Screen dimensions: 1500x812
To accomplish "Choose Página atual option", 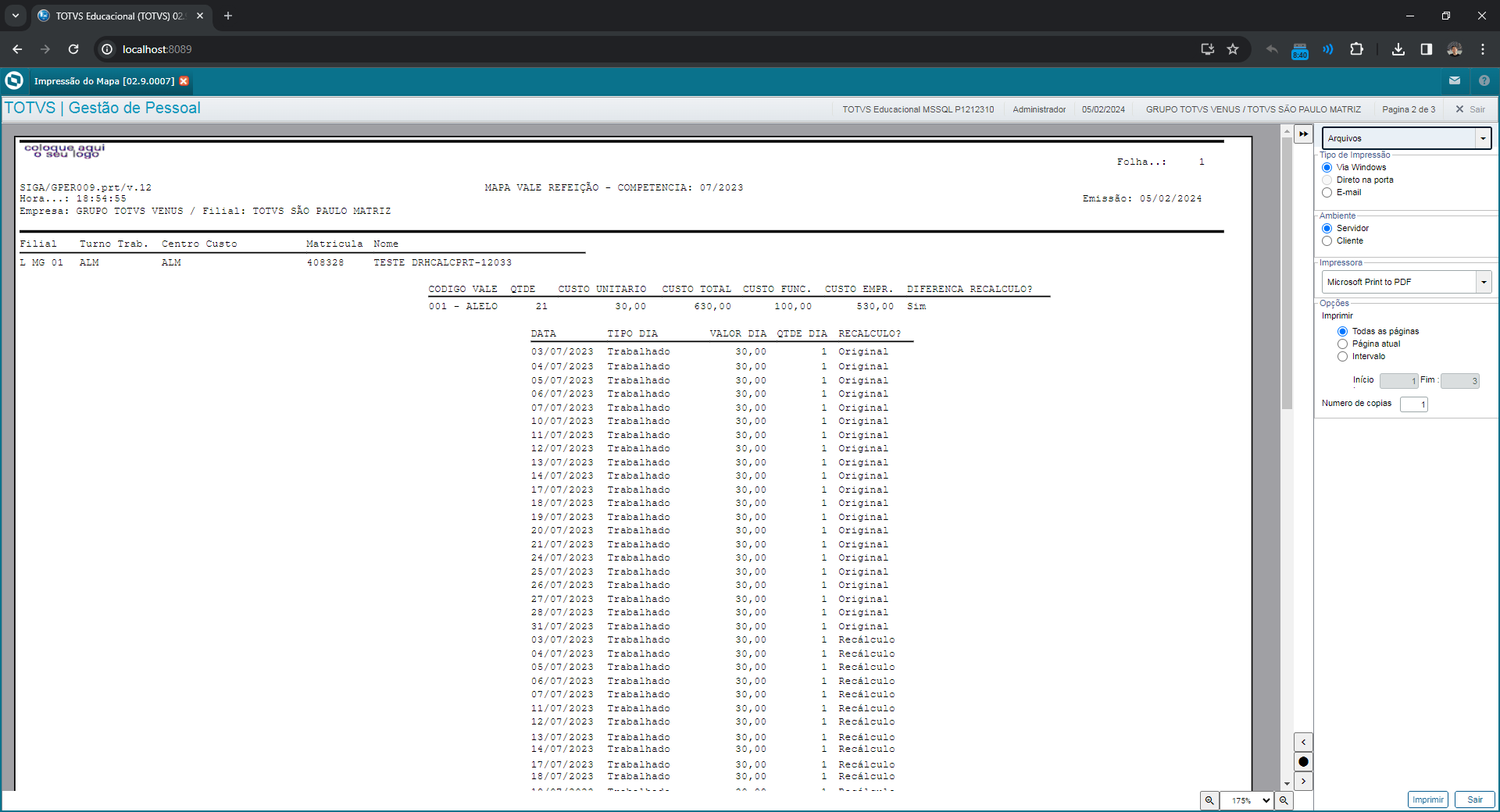I will pyautogui.click(x=1342, y=344).
